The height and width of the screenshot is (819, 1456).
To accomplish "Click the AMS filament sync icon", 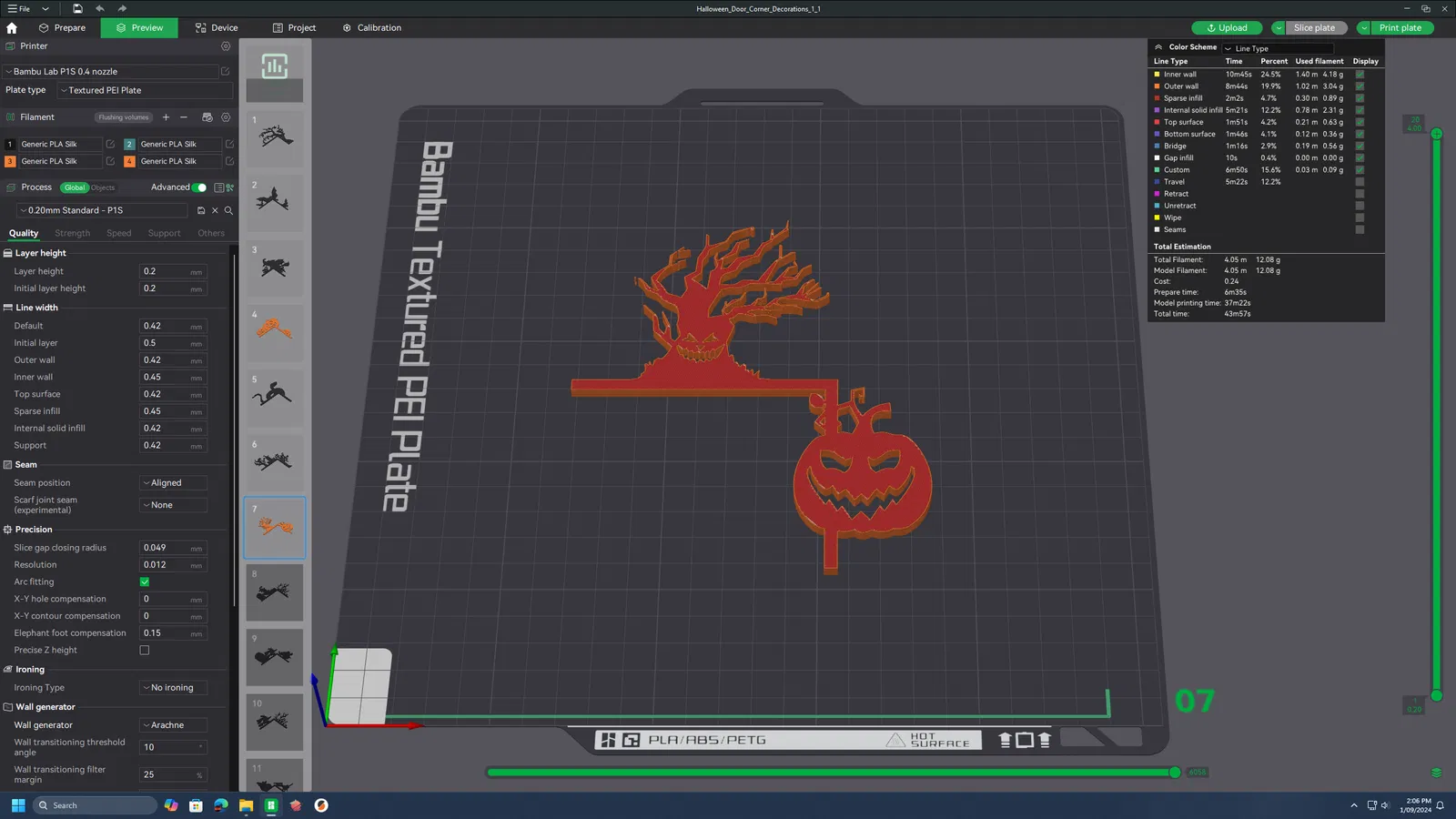I will (207, 117).
